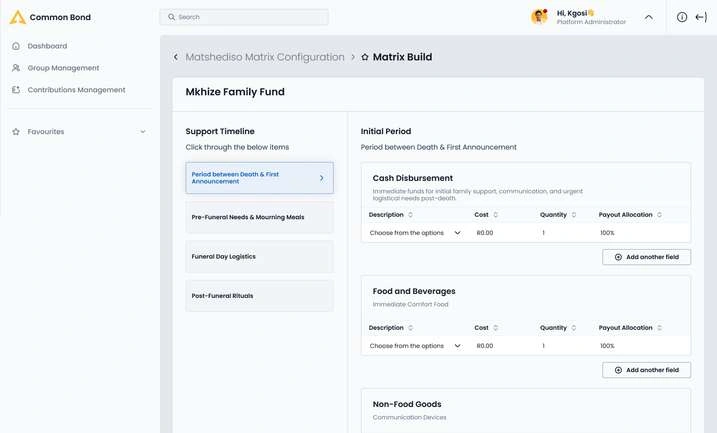Screen dimensions: 717x433
Task: Sort Cash Disbursement by Quantity
Action: pos(573,215)
